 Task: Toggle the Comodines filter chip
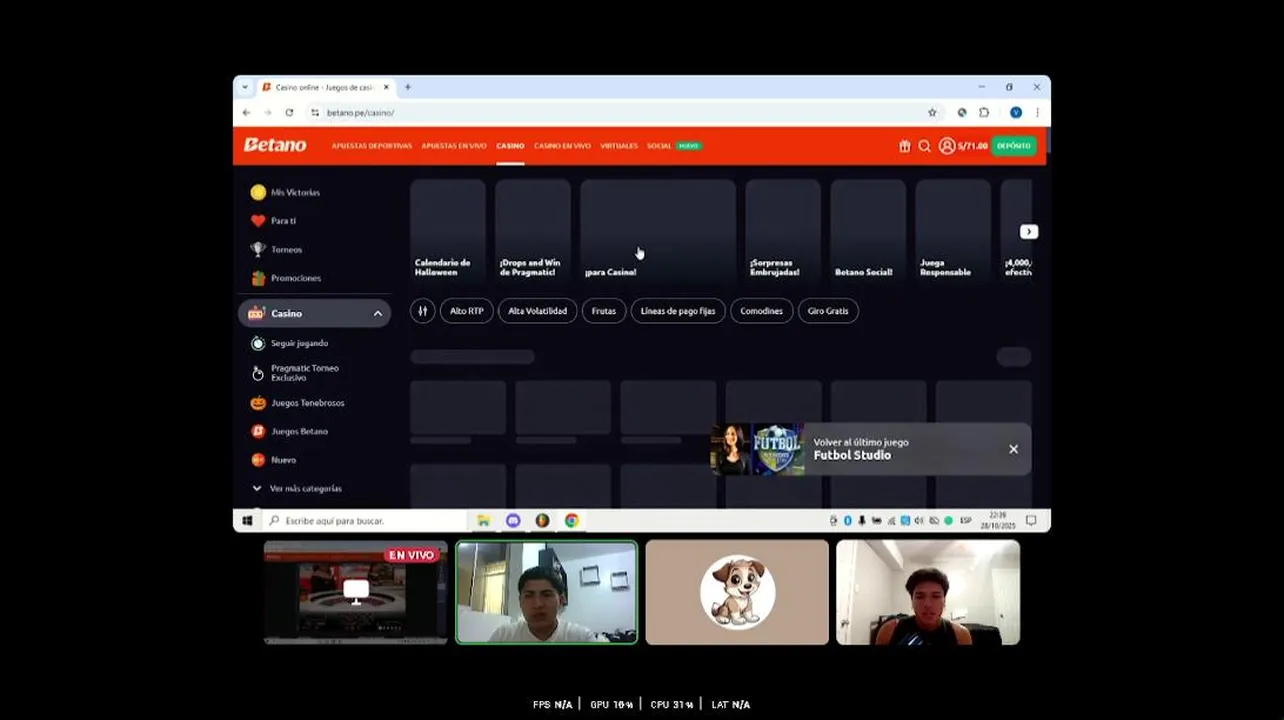(x=762, y=311)
